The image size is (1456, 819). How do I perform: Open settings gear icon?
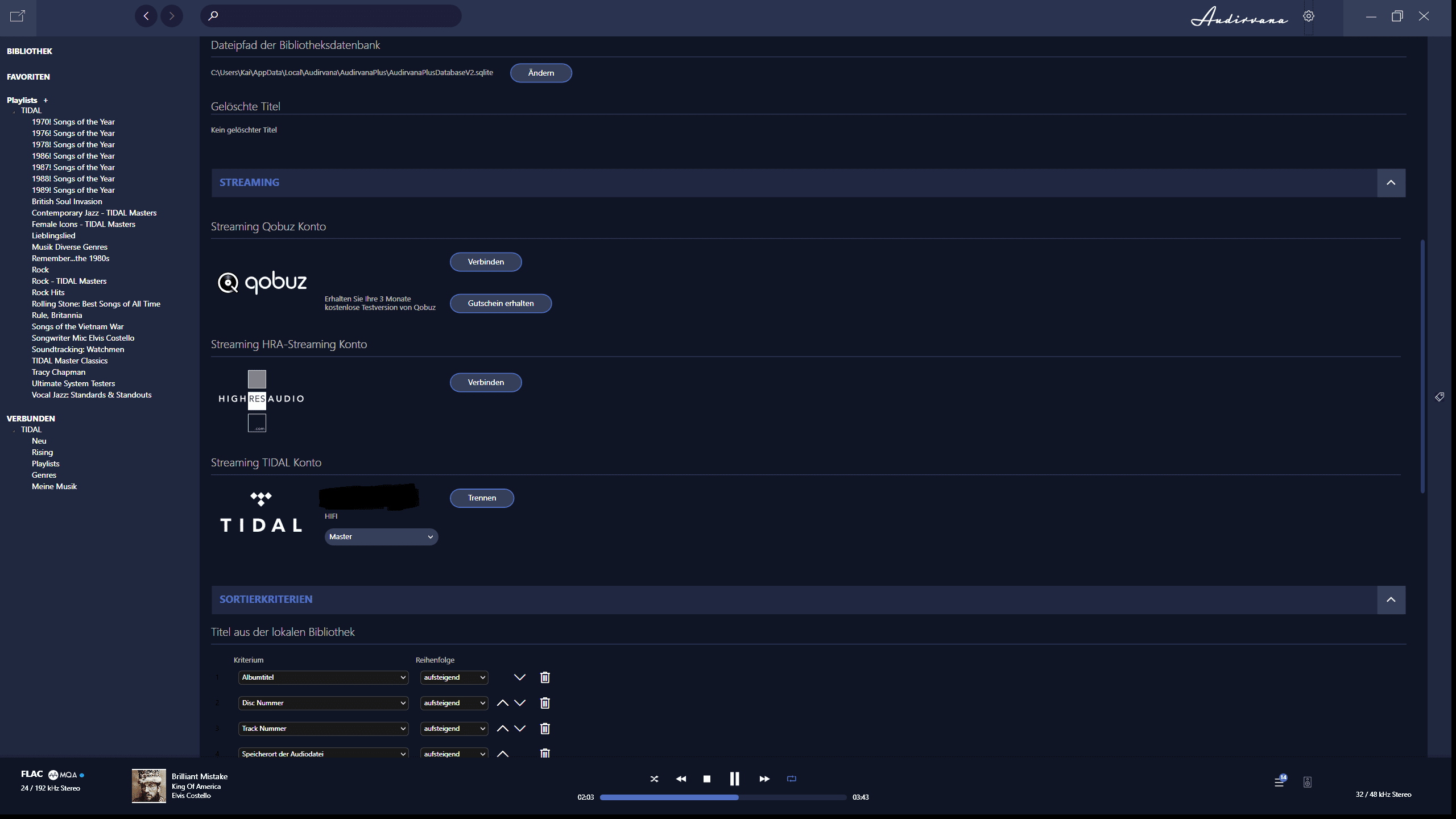(1309, 16)
